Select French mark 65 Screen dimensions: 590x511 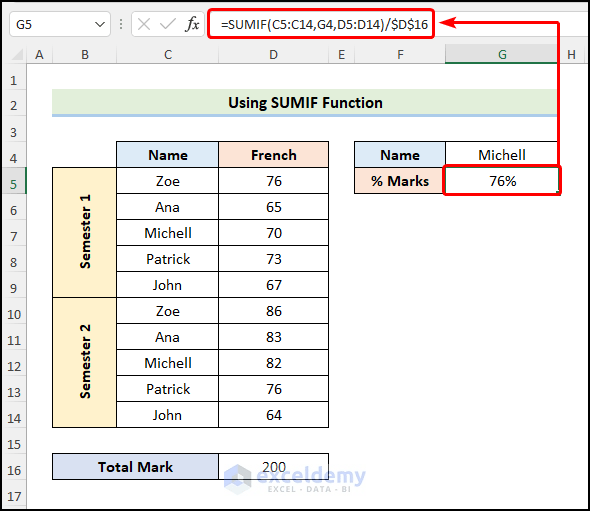tap(274, 207)
